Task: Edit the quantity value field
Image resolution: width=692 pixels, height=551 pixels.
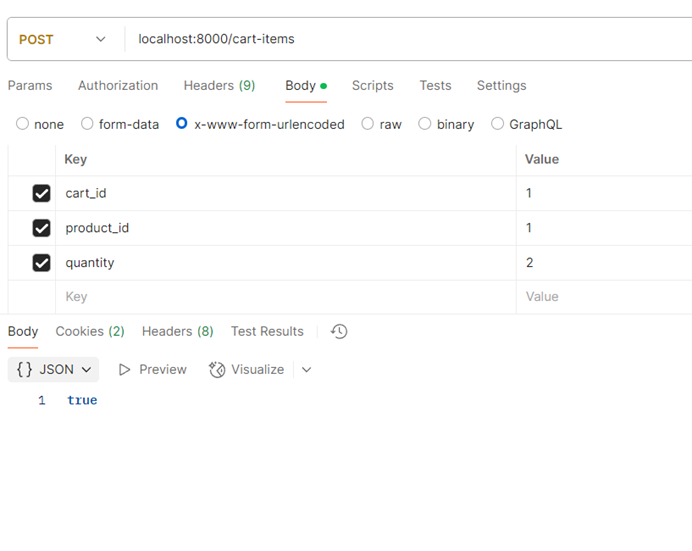Action: point(600,263)
